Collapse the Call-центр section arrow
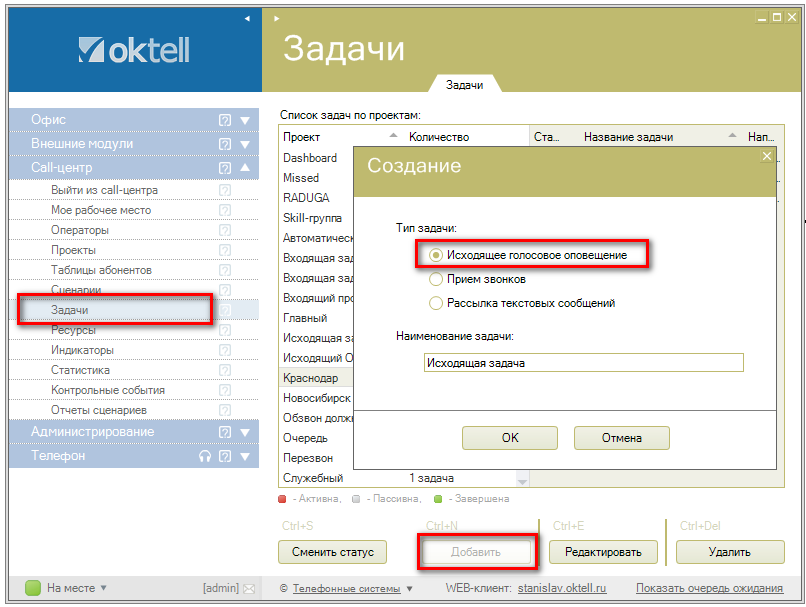The width and height of the screenshot is (806, 607). (245, 168)
